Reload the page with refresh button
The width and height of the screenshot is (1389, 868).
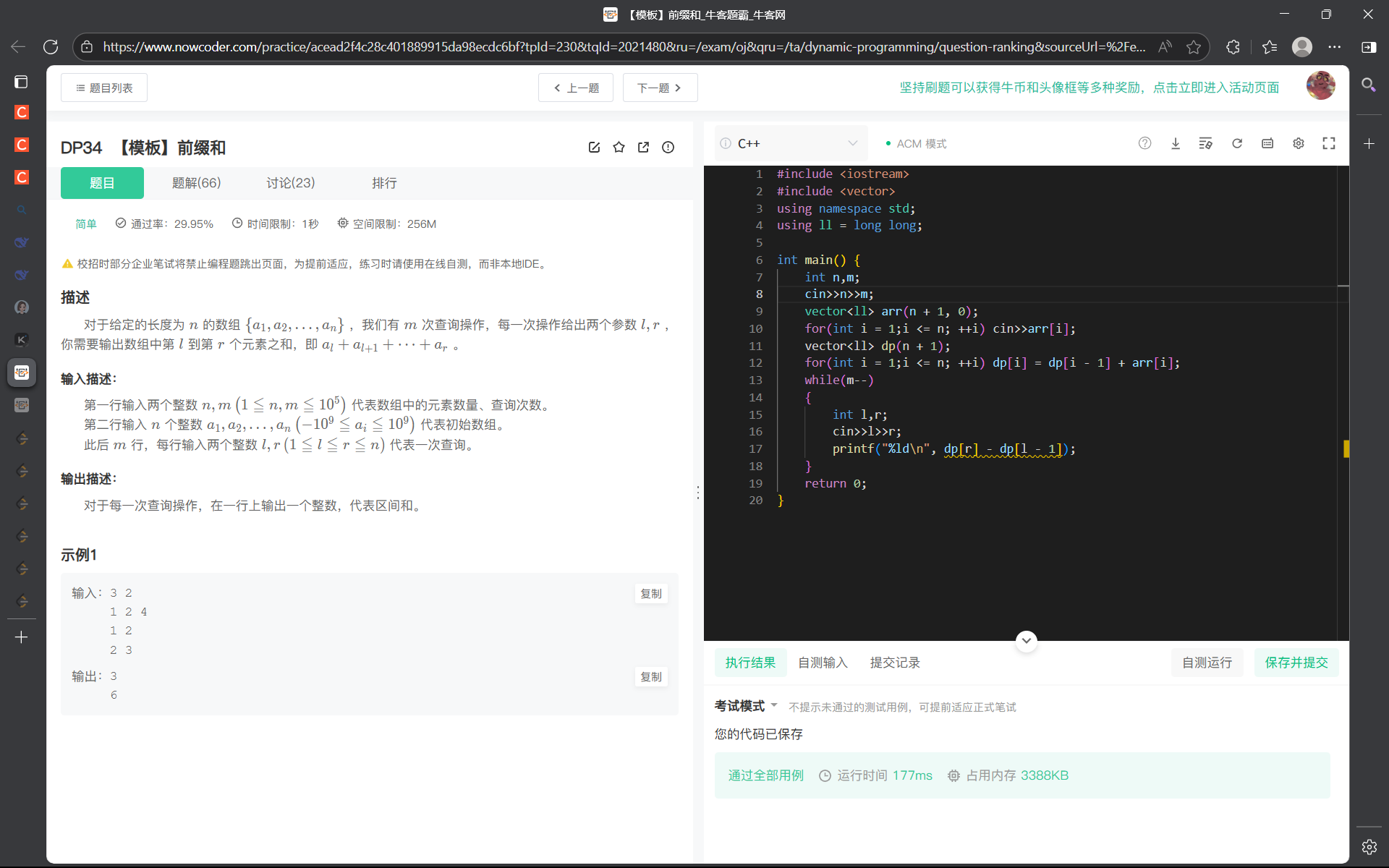point(51,47)
